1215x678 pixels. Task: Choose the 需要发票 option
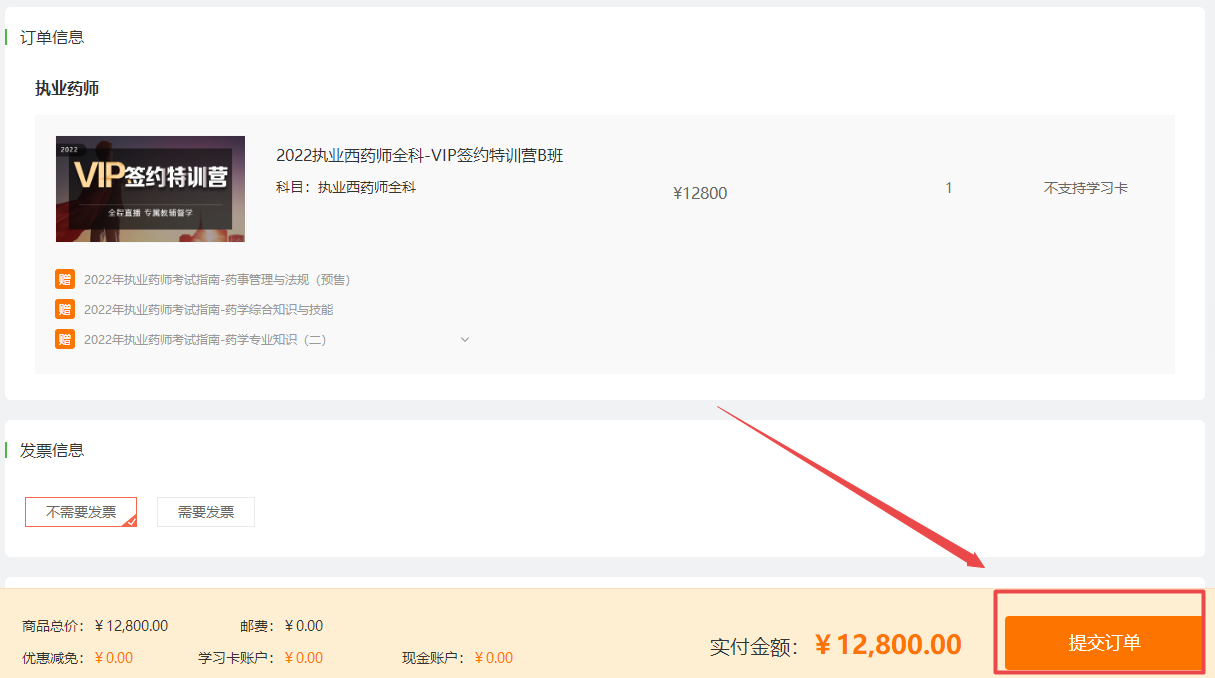206,512
